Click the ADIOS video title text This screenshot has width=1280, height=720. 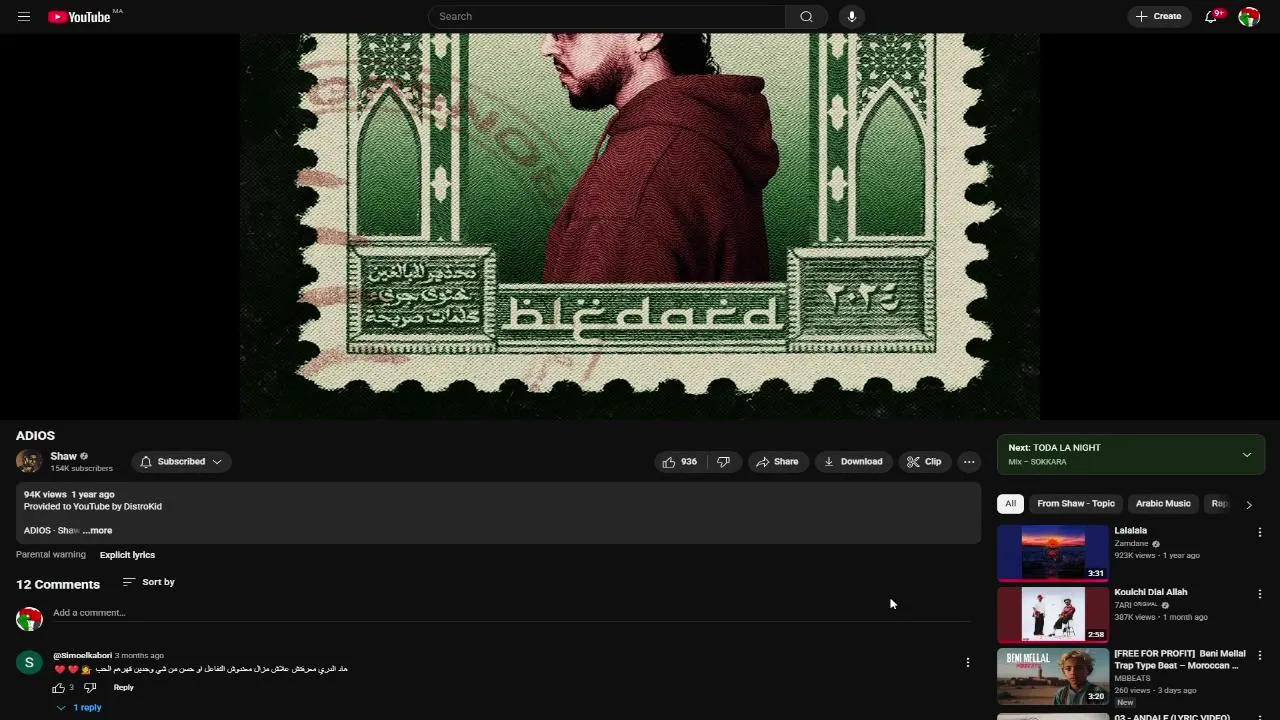point(35,436)
